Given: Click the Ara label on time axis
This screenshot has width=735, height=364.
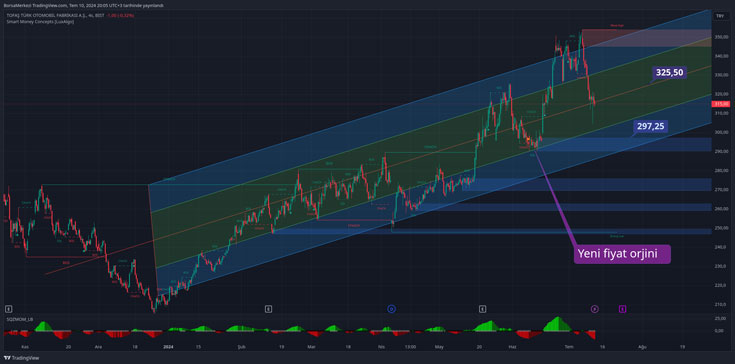Looking at the screenshot, I should 98,347.
